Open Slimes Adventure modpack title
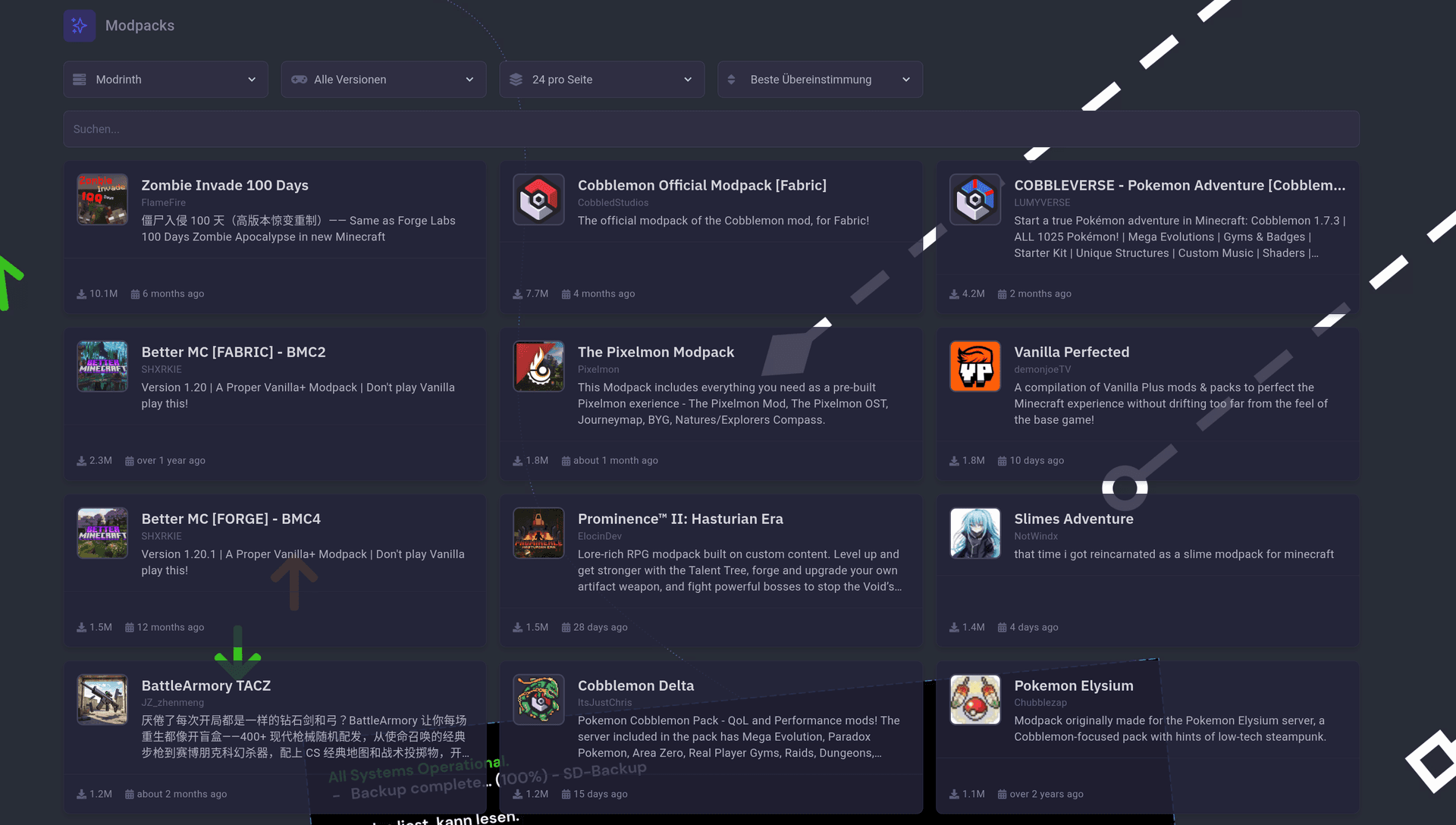Screen dimensions: 1456x825 [1074, 519]
